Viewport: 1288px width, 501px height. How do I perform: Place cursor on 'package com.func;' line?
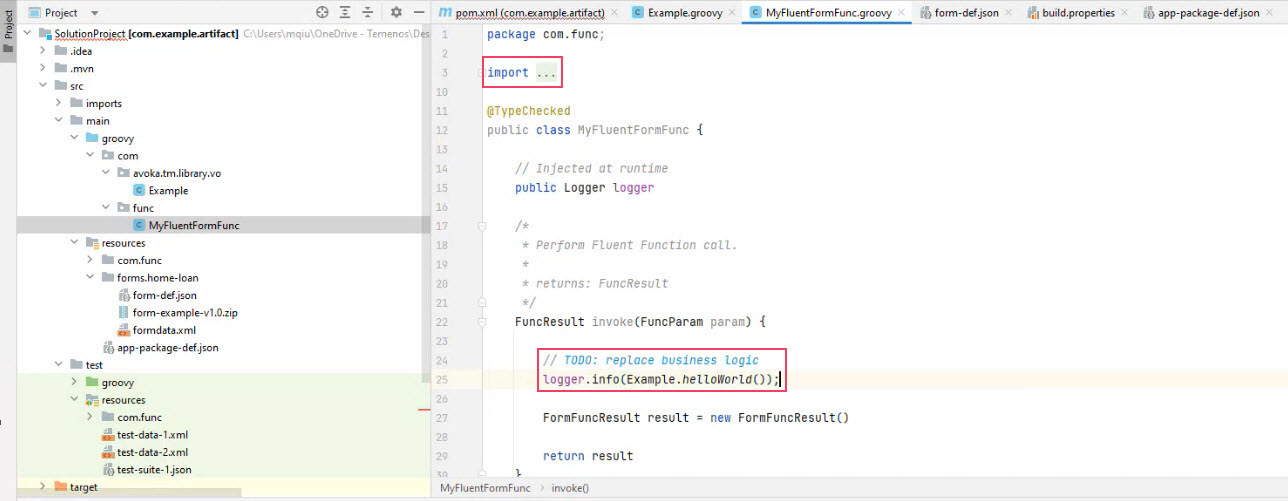[x=546, y=34]
